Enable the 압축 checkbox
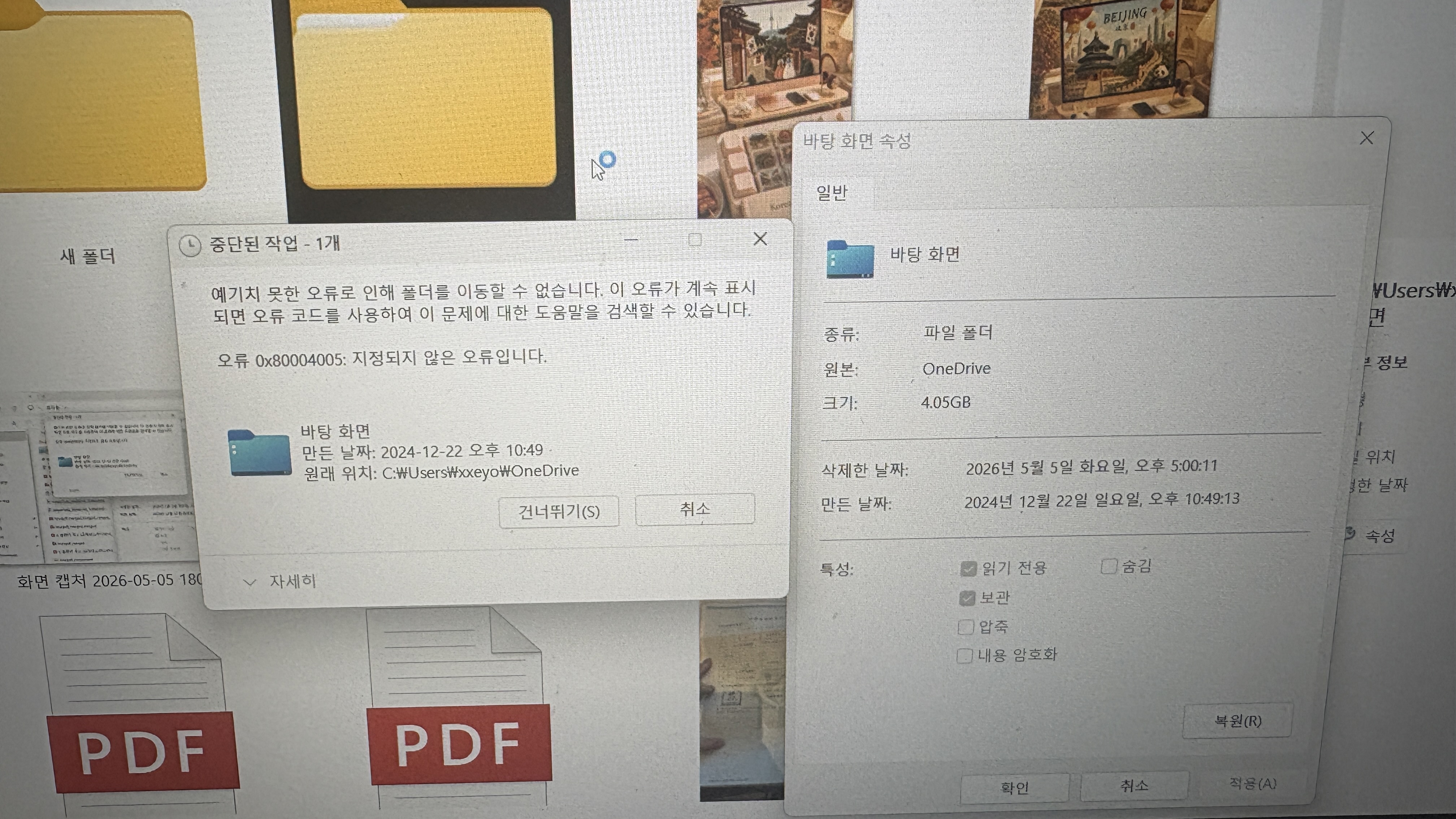The image size is (1456, 819). (965, 627)
